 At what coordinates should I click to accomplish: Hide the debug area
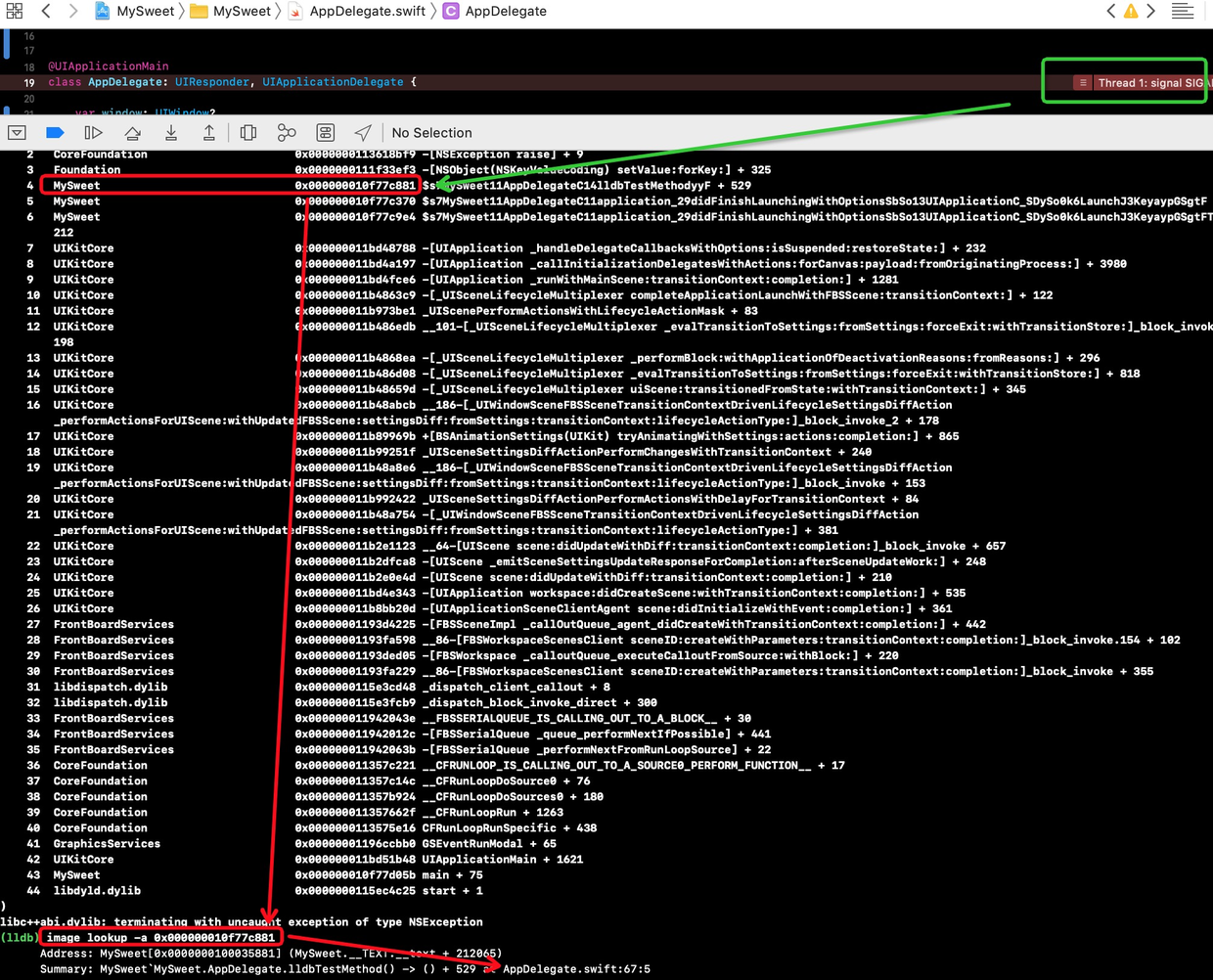point(17,132)
